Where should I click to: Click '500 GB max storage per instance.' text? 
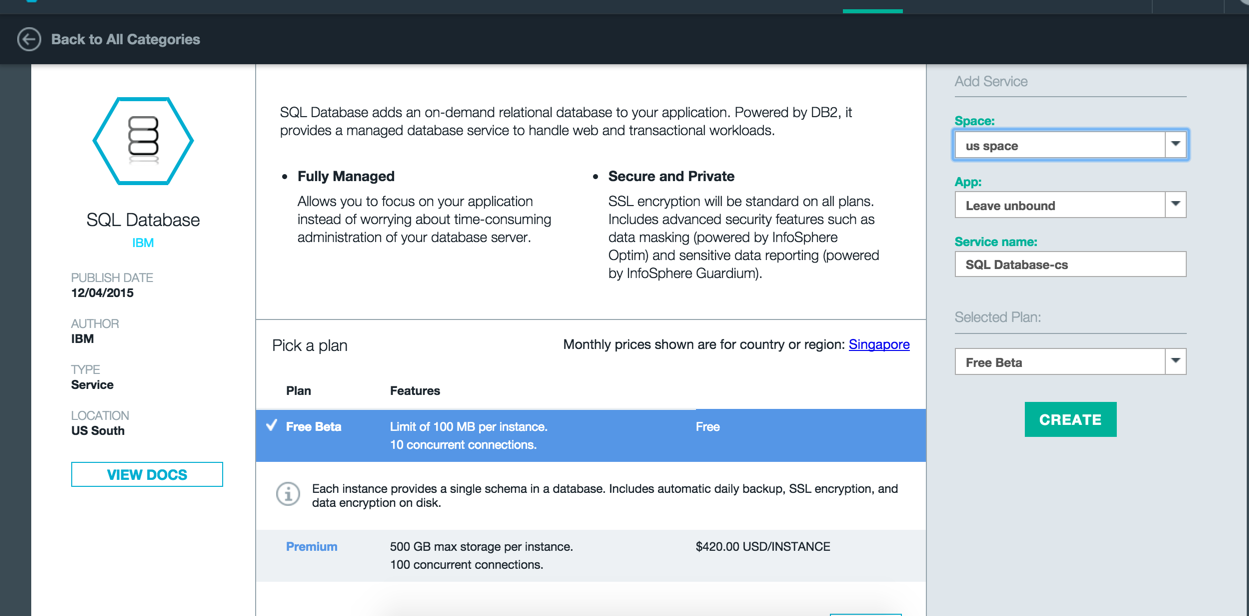click(481, 546)
